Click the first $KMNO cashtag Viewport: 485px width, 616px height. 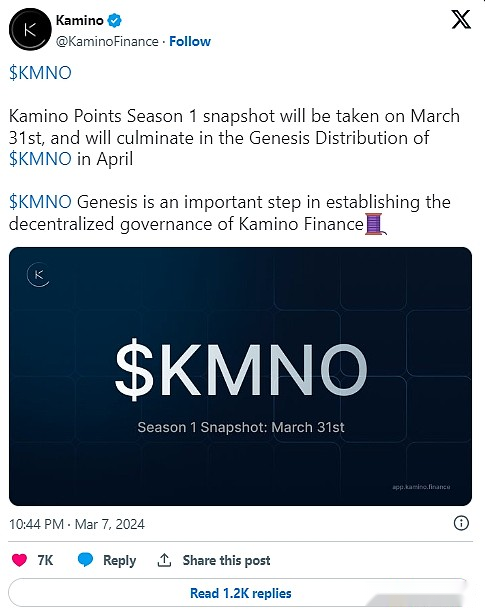[x=40, y=73]
